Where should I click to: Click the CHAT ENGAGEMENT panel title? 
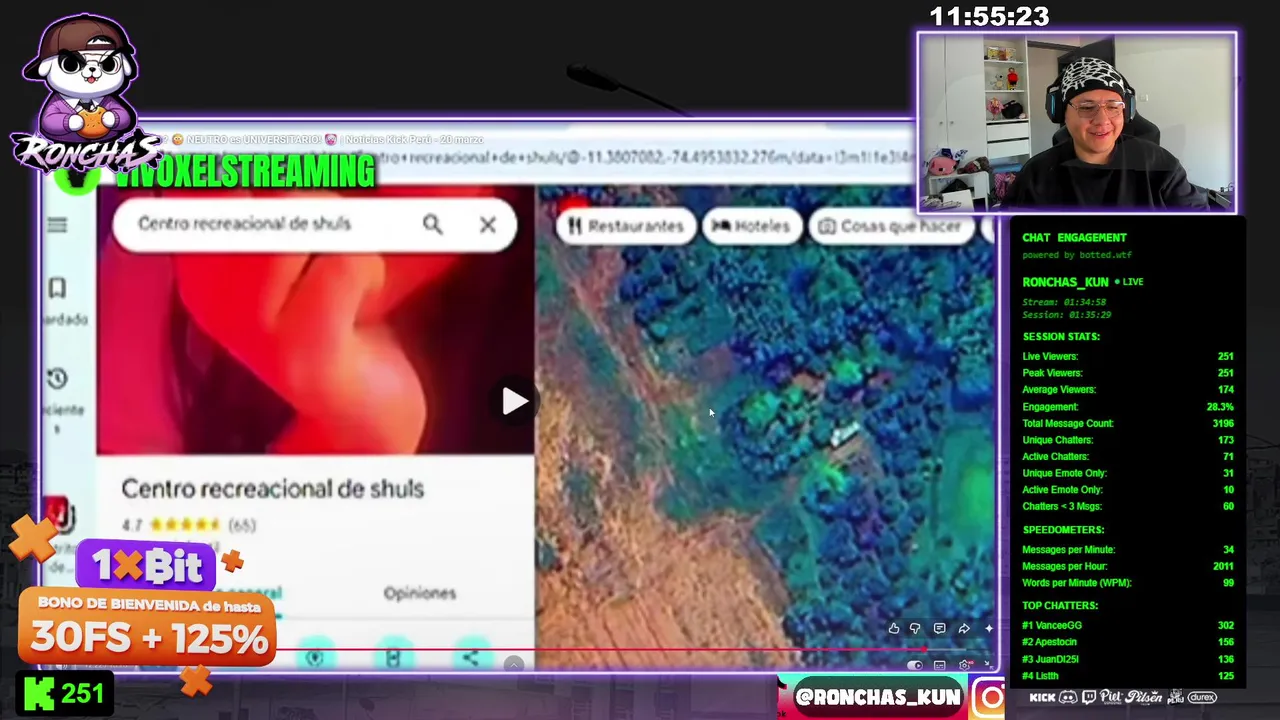[x=1074, y=238]
